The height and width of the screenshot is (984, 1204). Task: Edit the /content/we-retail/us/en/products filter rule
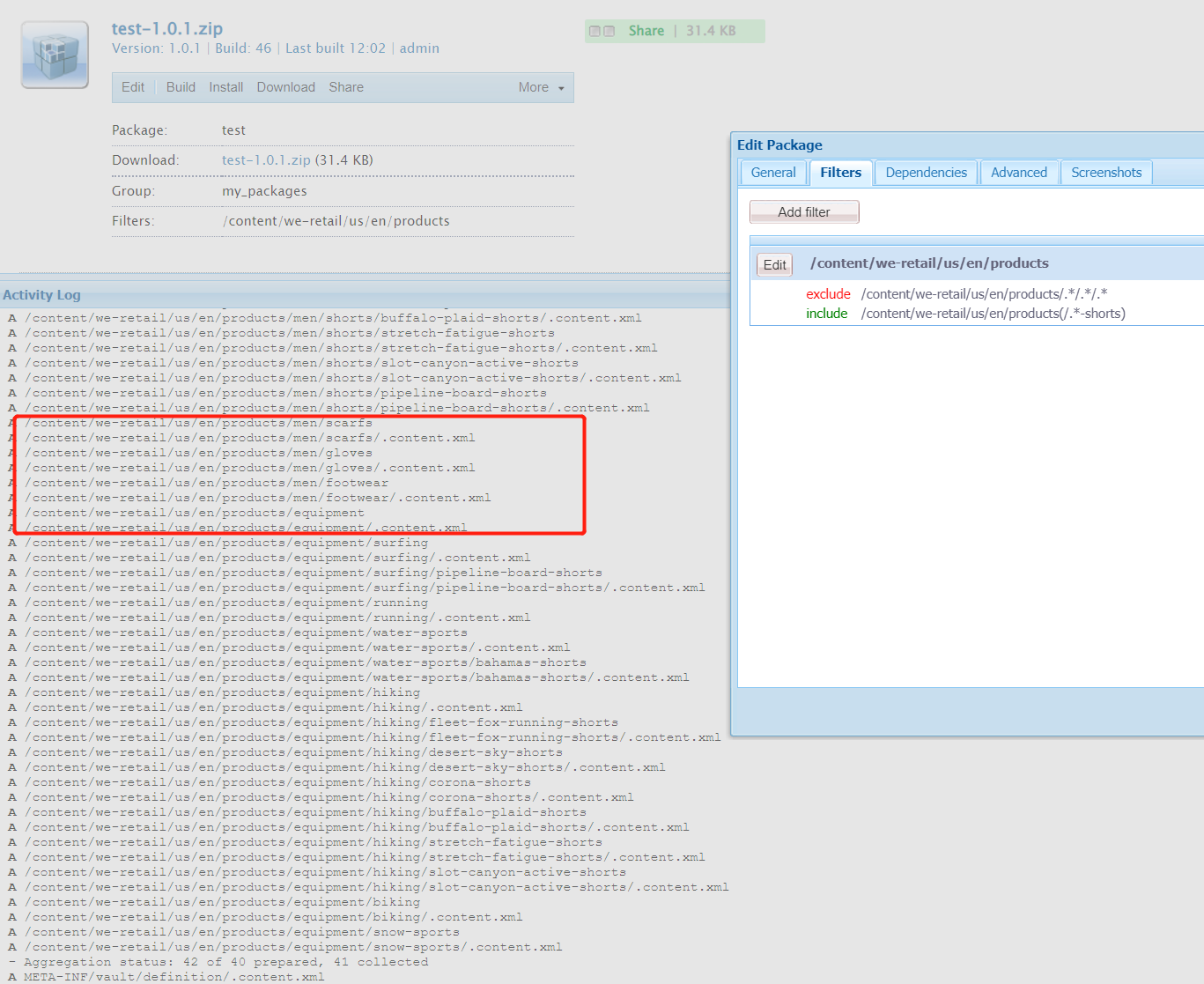click(773, 263)
